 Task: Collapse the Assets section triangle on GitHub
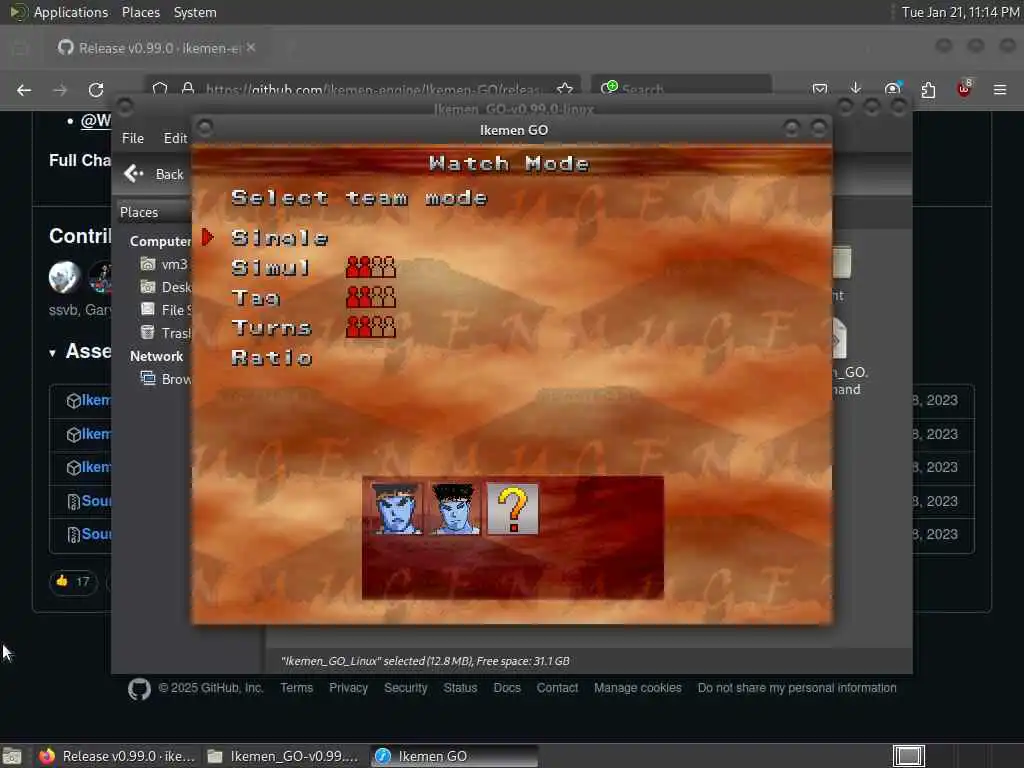52,353
